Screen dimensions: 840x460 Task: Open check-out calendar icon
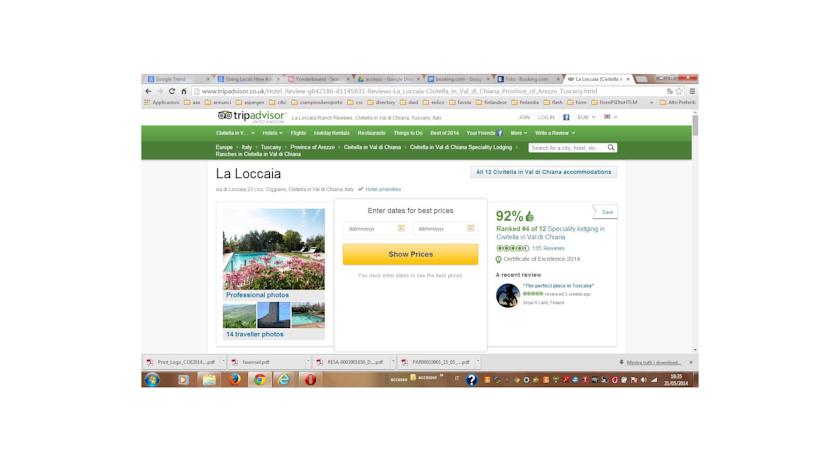pyautogui.click(x=470, y=229)
